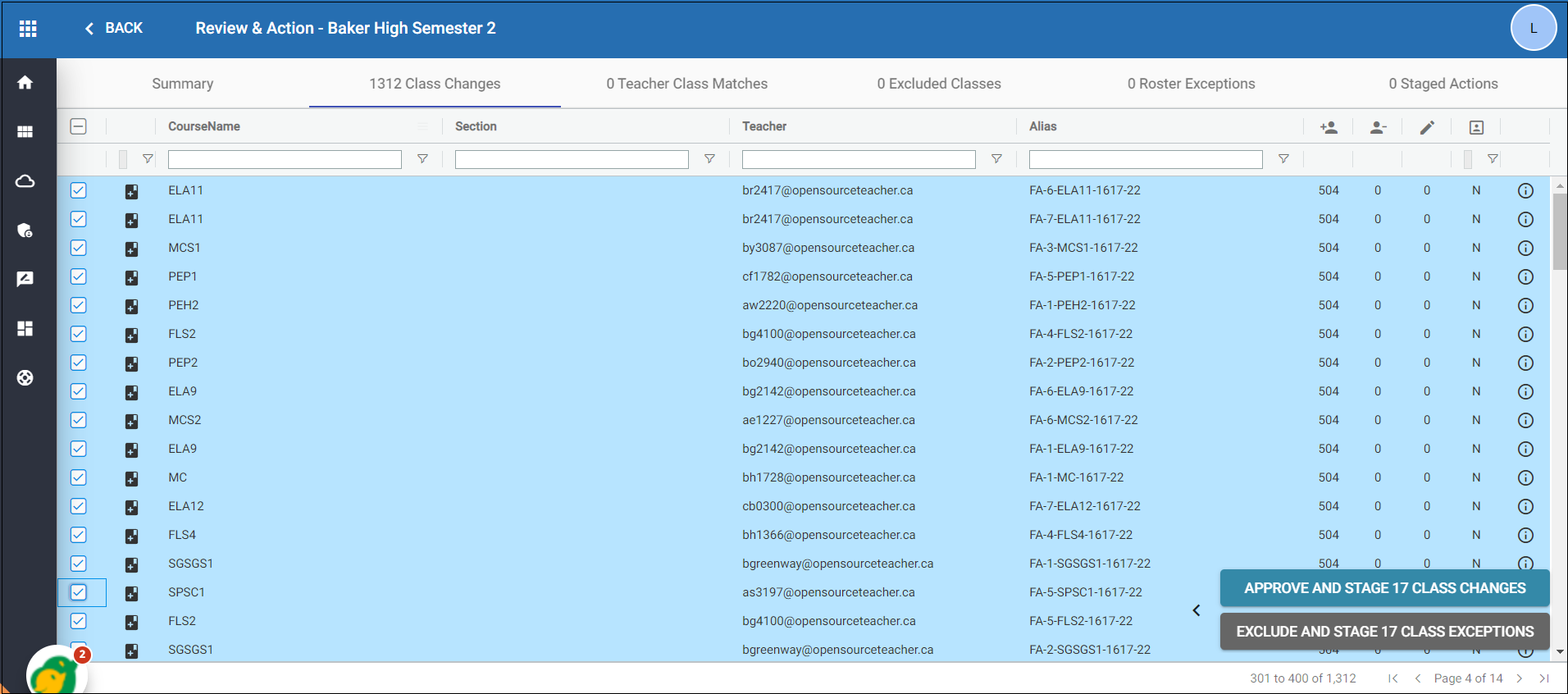Toggle the header select-all checkbox

79,126
